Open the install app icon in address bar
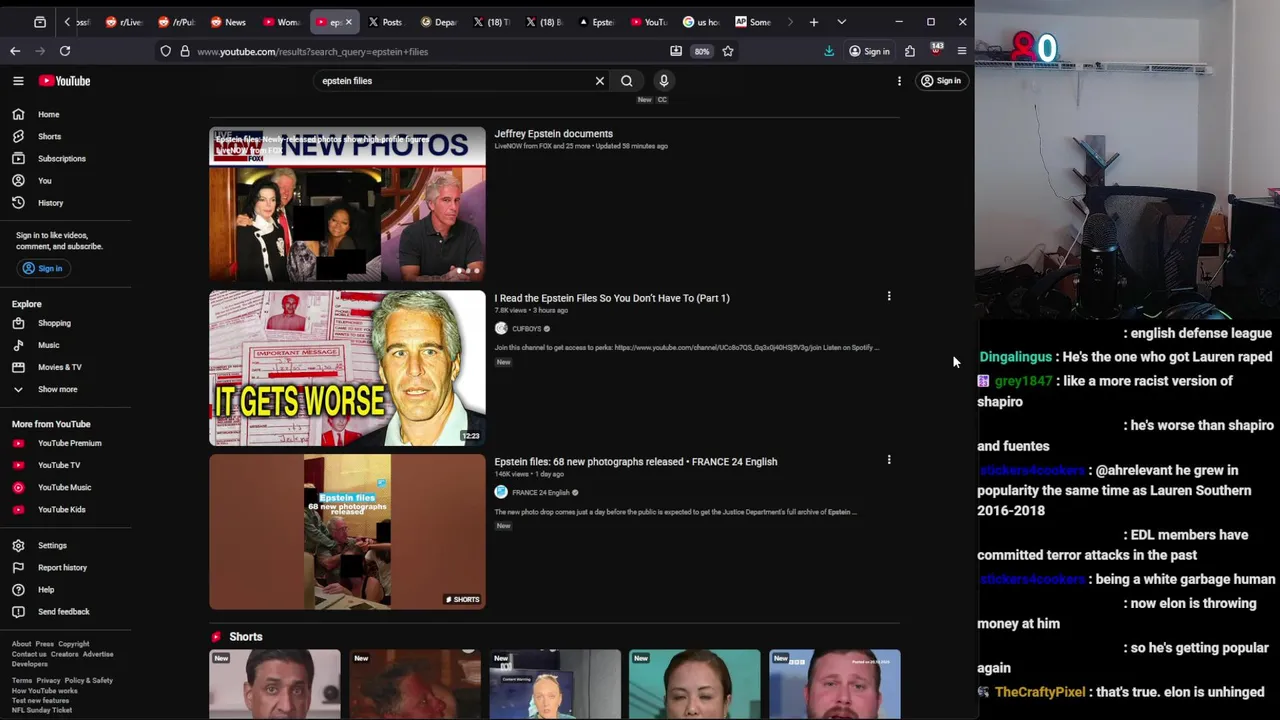1280x720 pixels. [676, 51]
